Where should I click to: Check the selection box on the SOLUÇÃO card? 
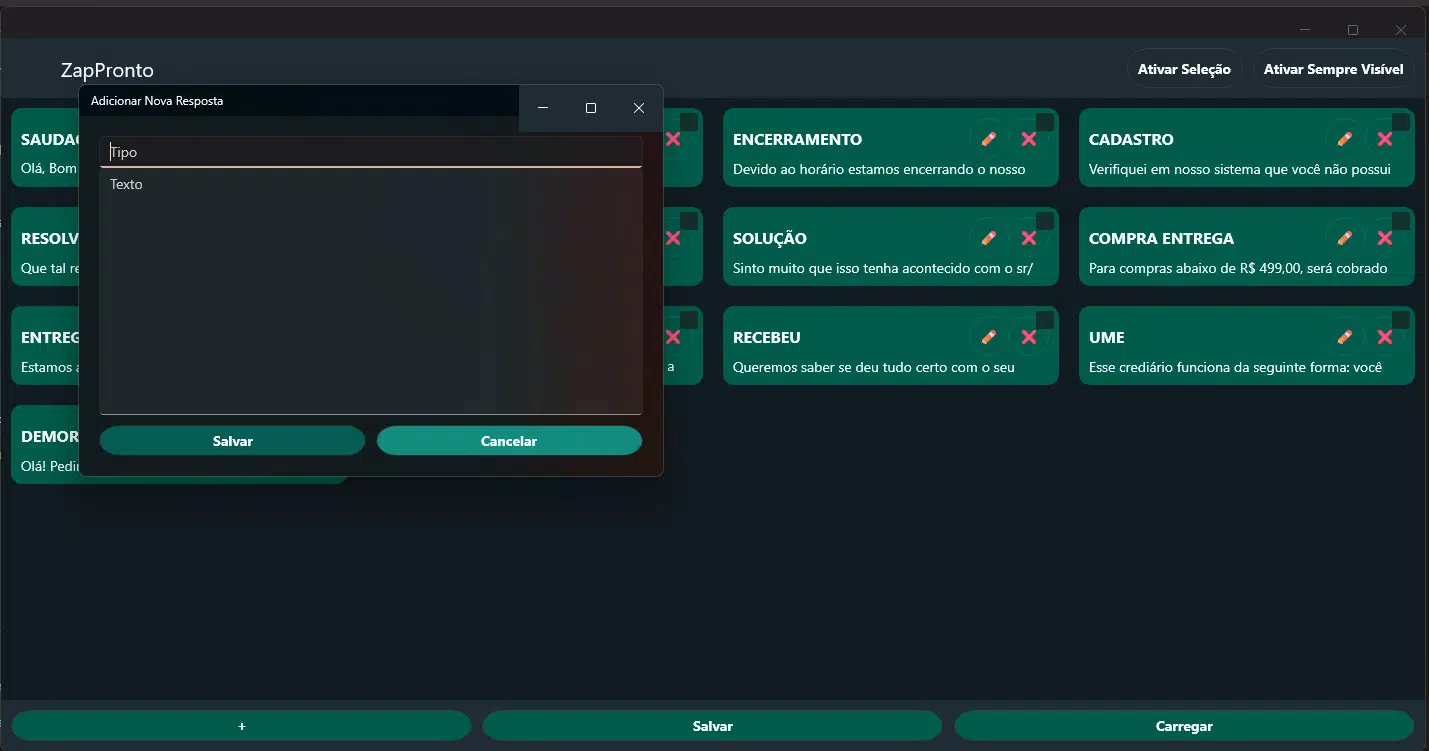pyautogui.click(x=1045, y=221)
